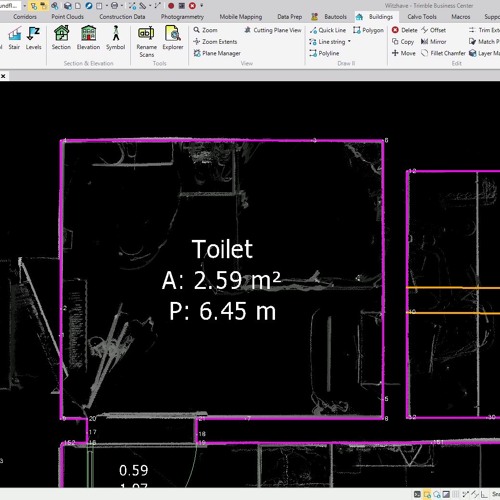The height and width of the screenshot is (500, 500).
Task: Choose the Symbol tool
Action: 116,38
